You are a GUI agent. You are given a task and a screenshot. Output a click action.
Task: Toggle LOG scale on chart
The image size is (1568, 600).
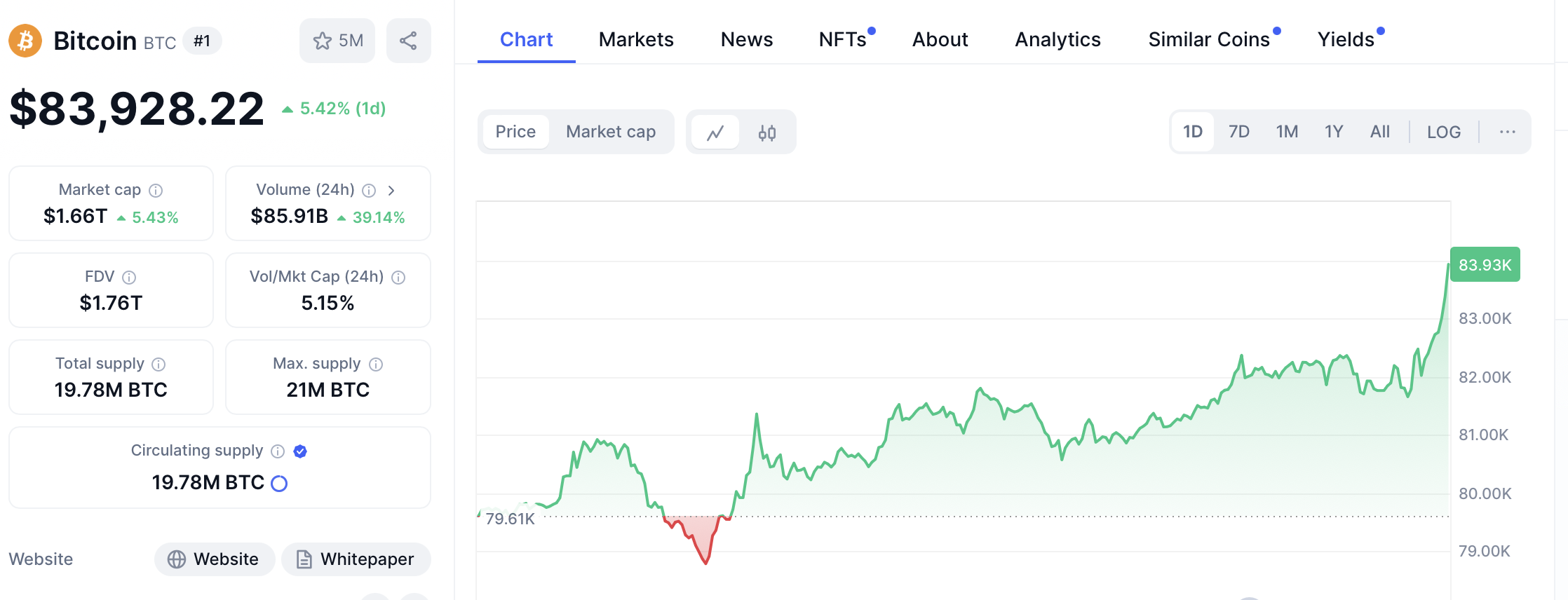click(1444, 132)
